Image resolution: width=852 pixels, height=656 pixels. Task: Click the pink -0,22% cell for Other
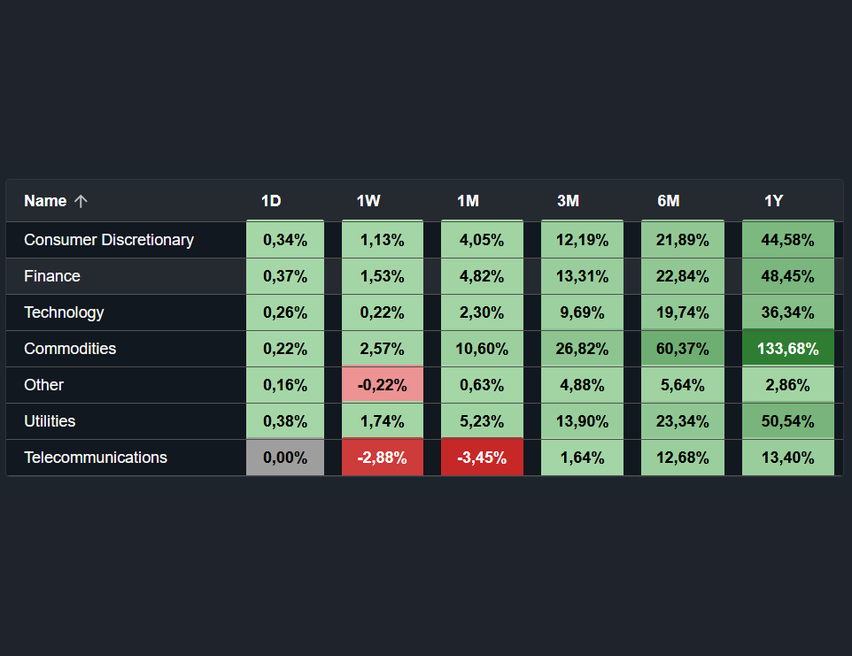382,385
